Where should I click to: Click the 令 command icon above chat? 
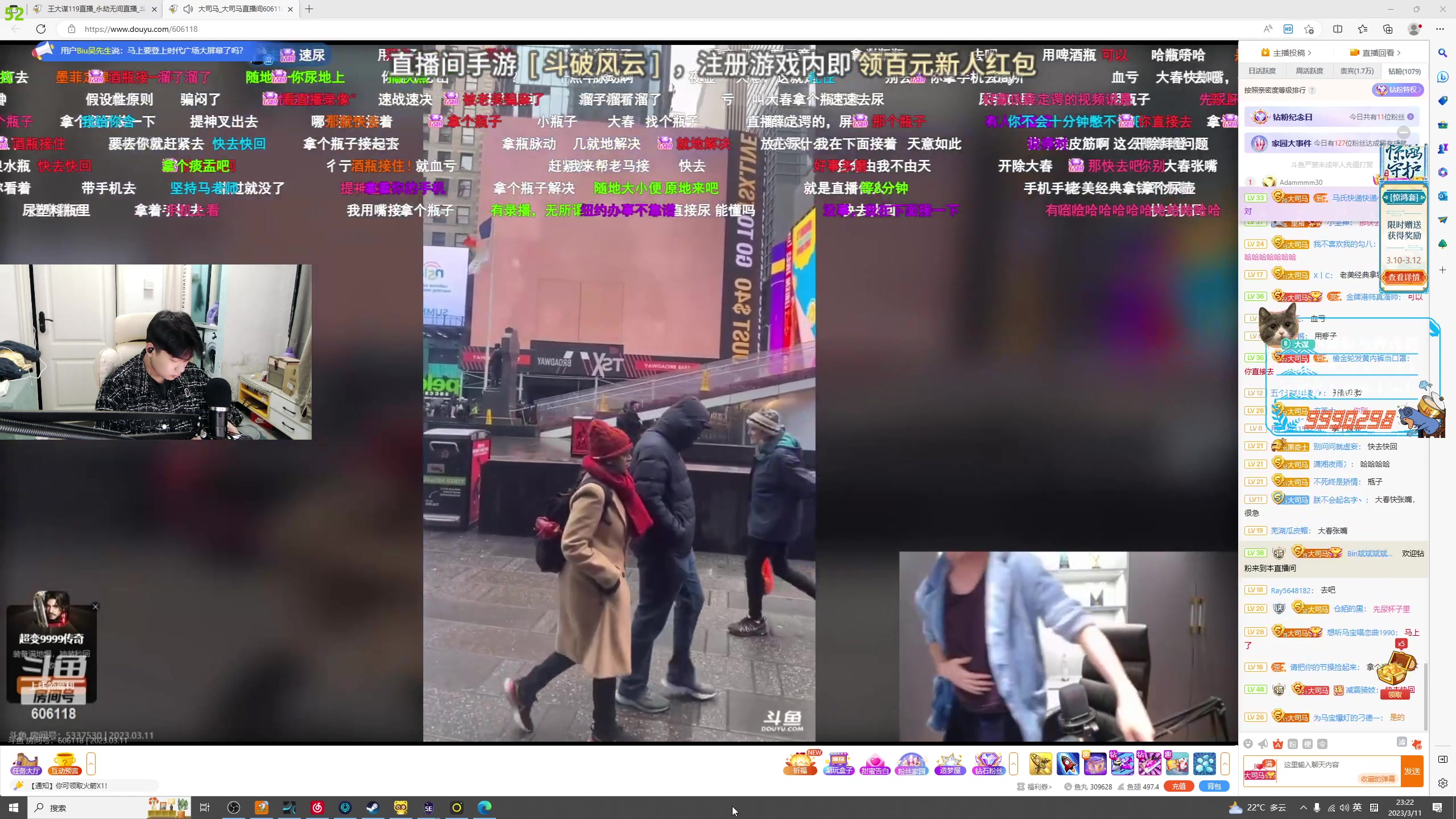point(1322,744)
